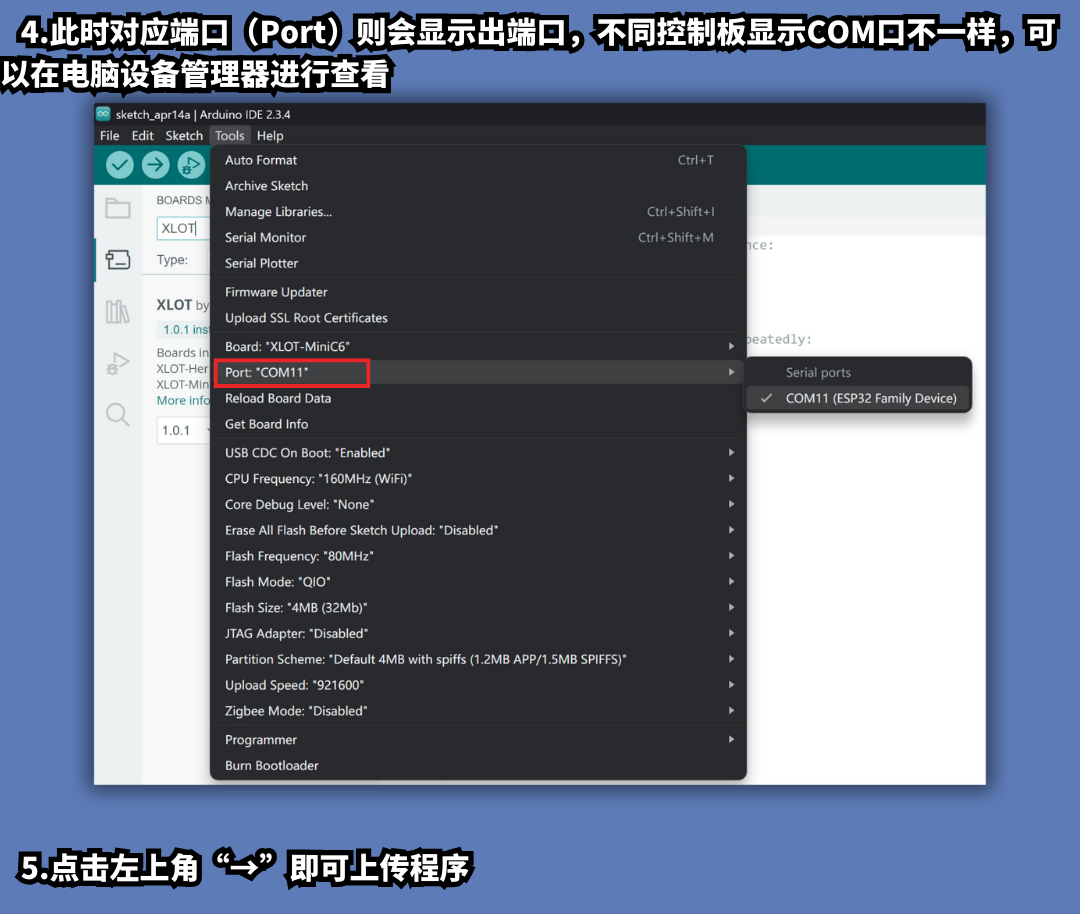Expand CPU Frequency submenu
This screenshot has width=1080, height=914.
pyautogui.click(x=478, y=479)
